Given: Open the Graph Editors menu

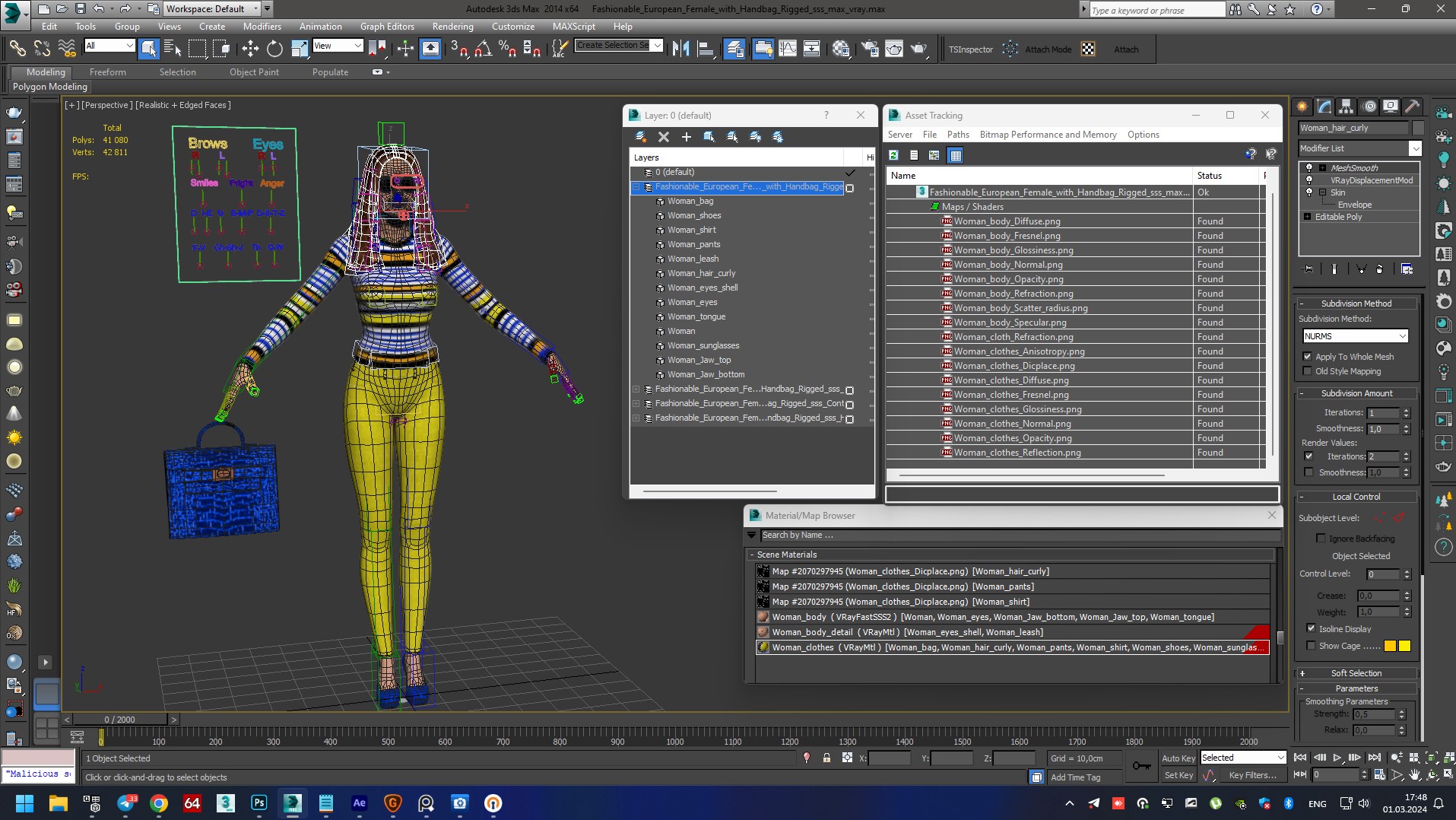Looking at the screenshot, I should tap(387, 26).
